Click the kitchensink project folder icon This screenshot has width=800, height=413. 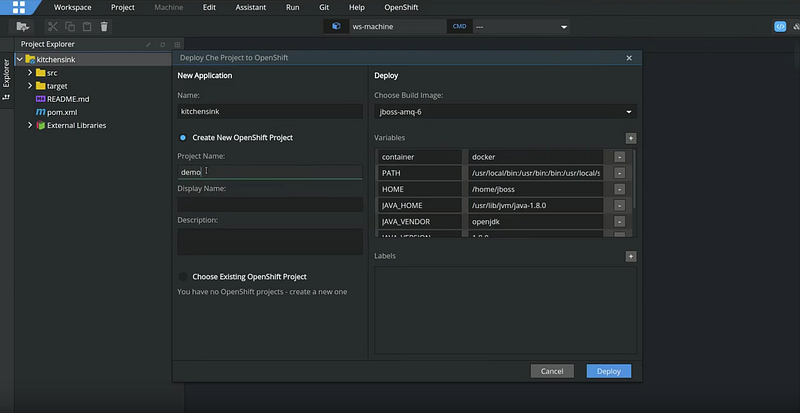tap(30, 59)
